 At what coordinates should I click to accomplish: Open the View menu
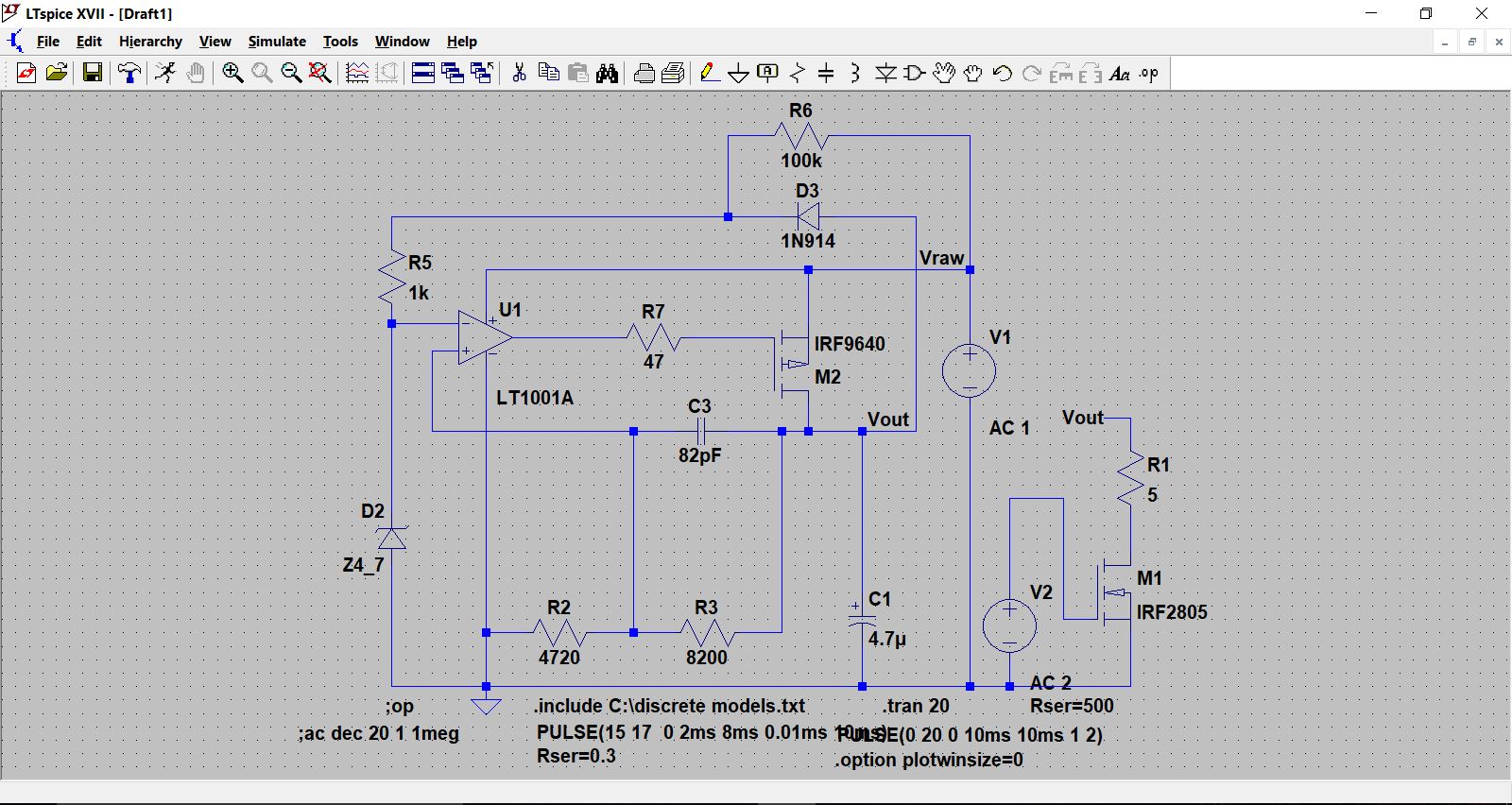point(215,42)
